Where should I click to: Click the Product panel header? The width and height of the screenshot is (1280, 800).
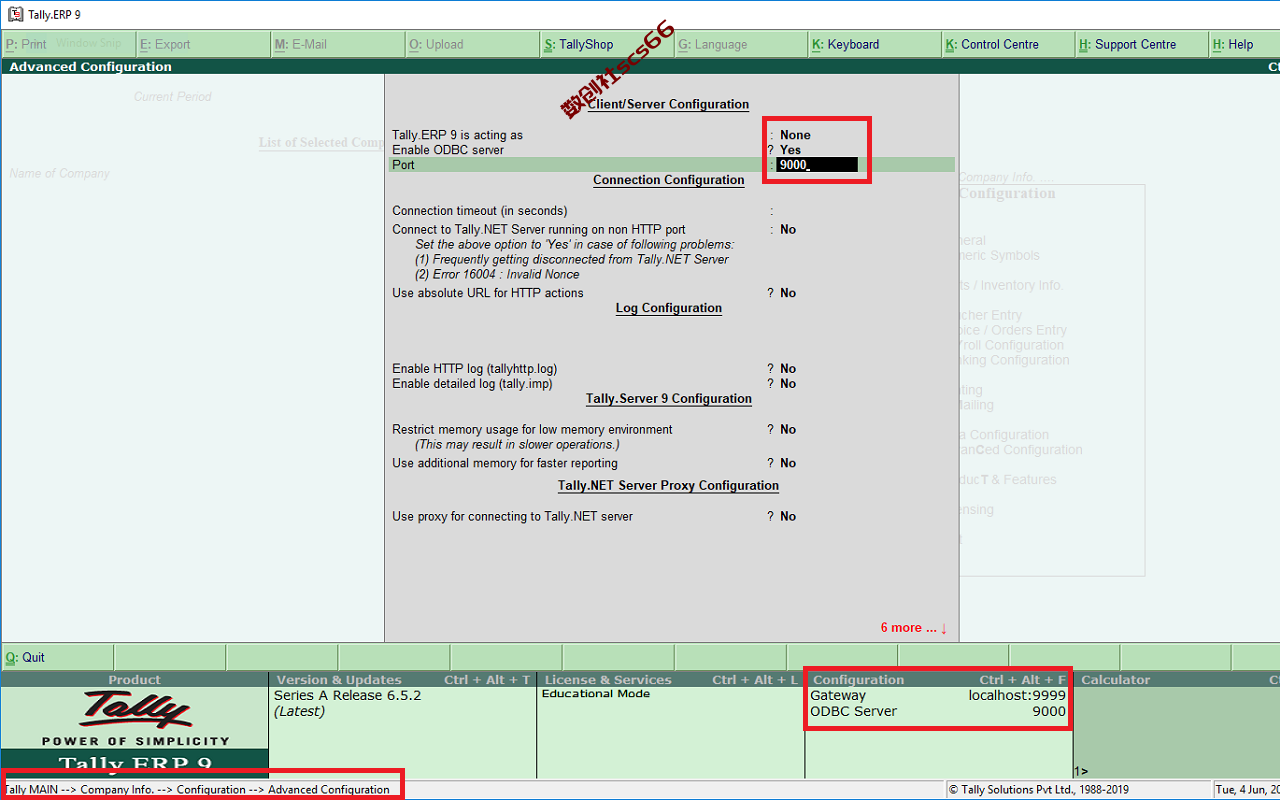point(134,680)
